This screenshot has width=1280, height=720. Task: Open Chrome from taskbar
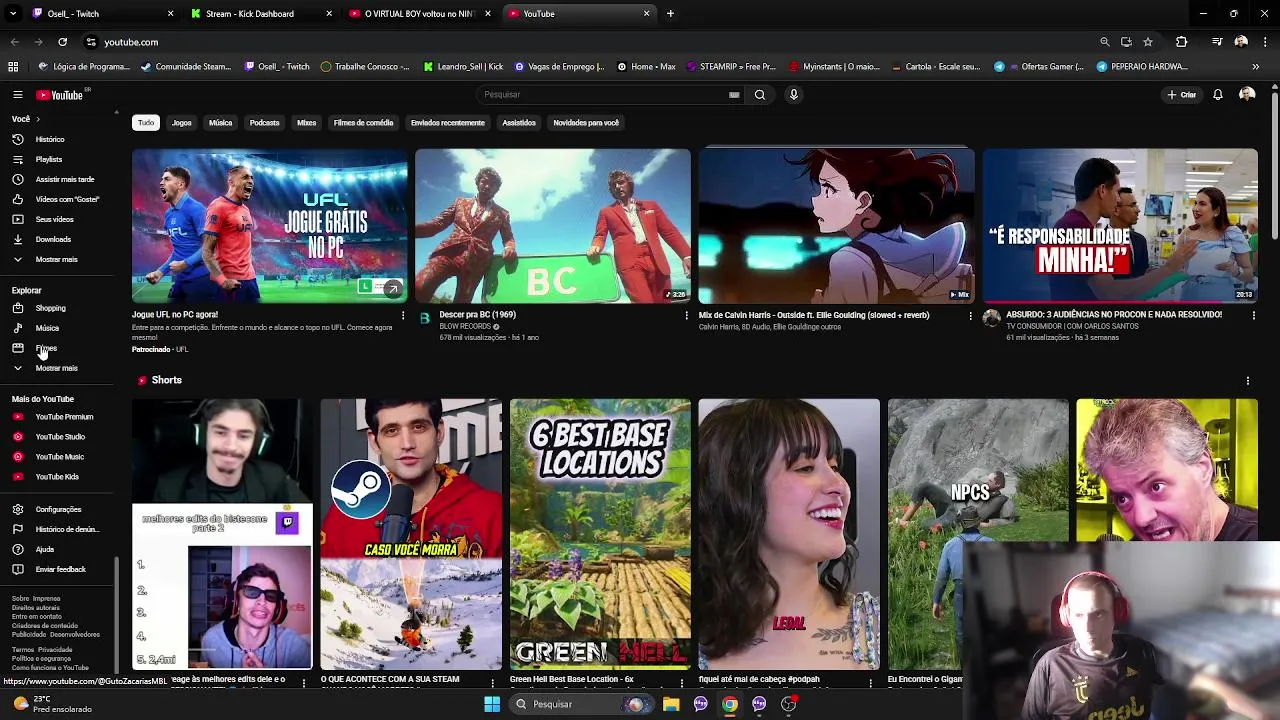(730, 704)
